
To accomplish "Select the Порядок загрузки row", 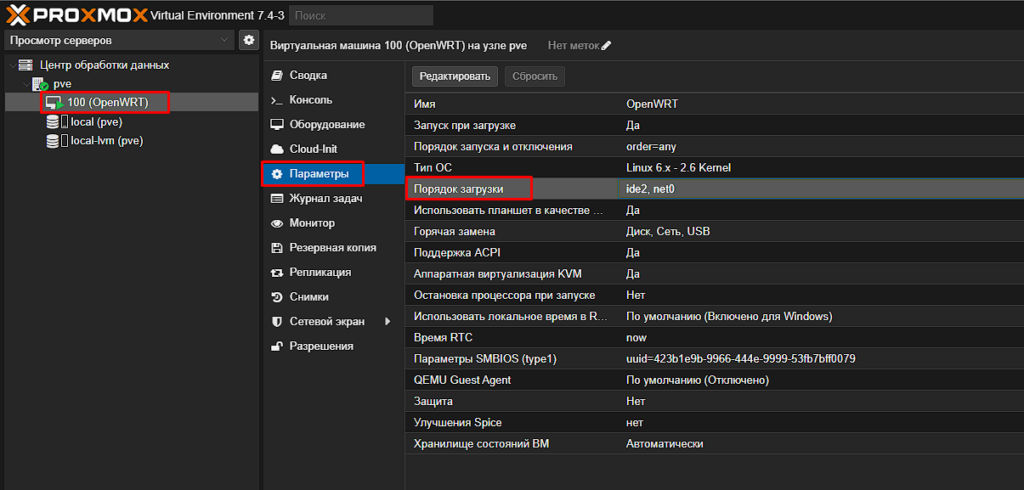I will coord(714,189).
